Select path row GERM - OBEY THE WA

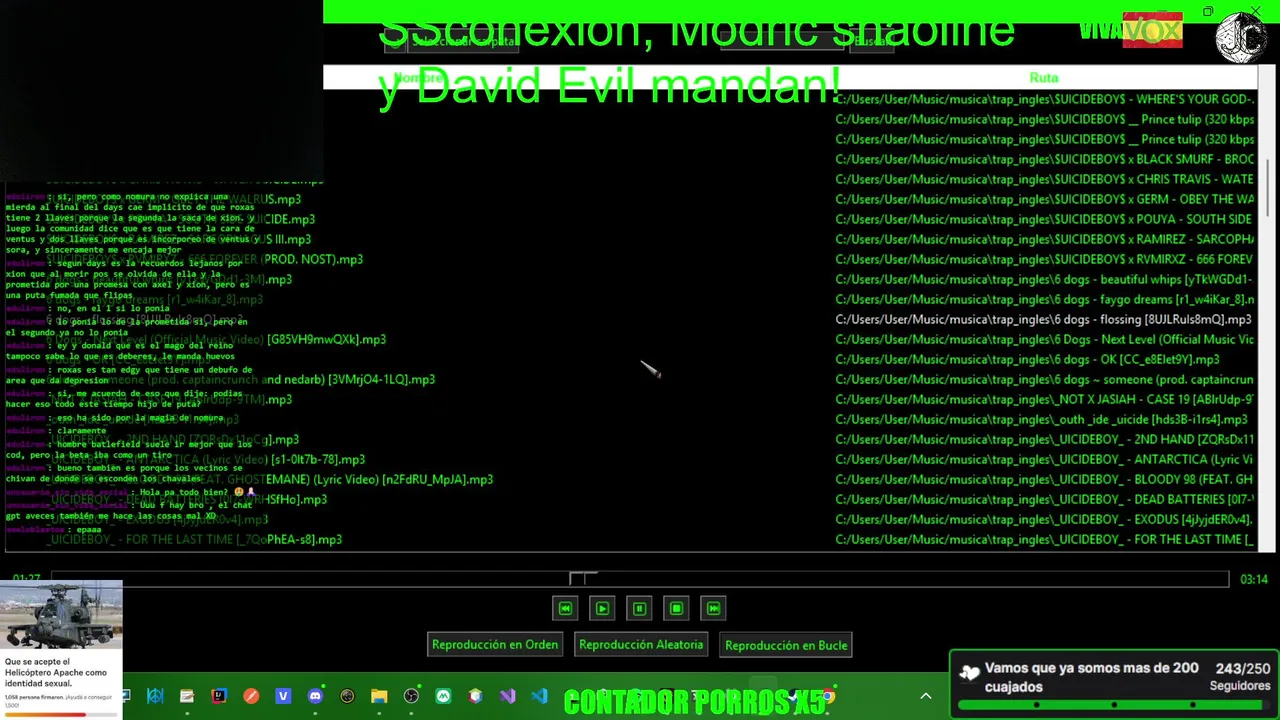tap(1045, 199)
